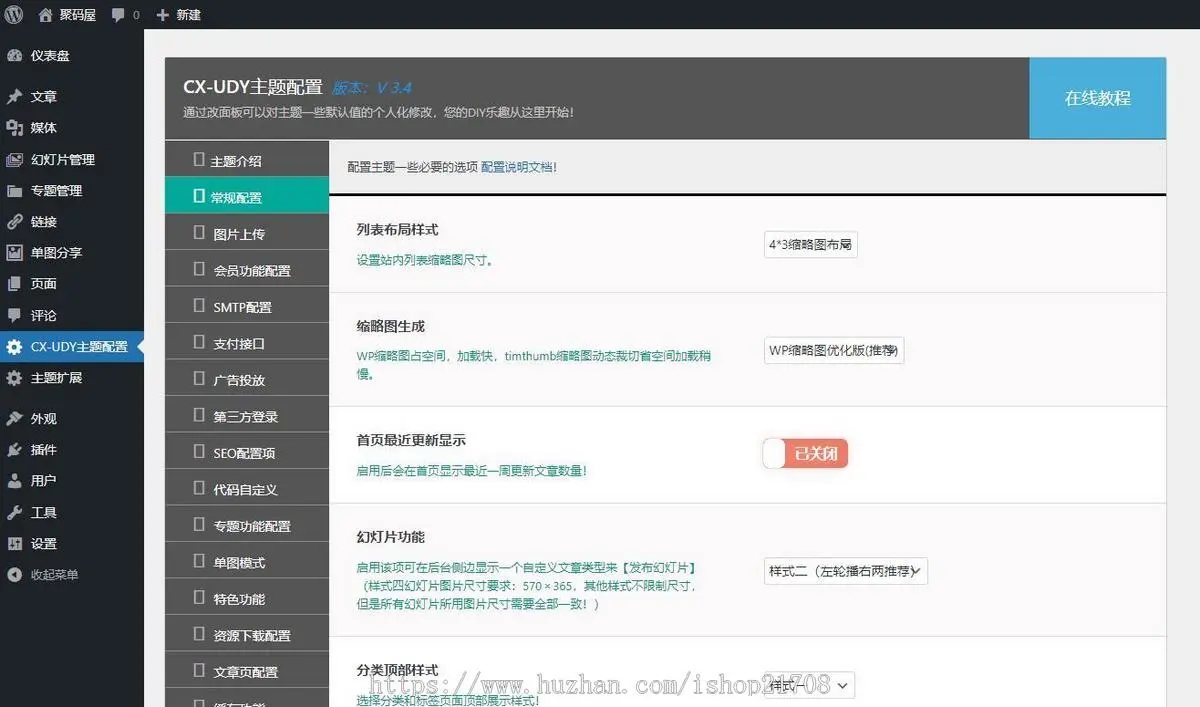Open the 列表布局样式 dropdown
1200x707 pixels.
pyautogui.click(x=810, y=244)
